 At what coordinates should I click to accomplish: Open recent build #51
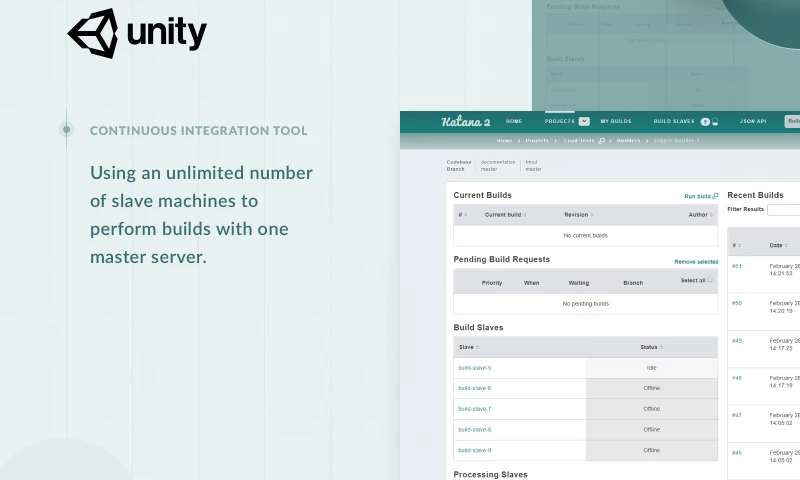(737, 266)
